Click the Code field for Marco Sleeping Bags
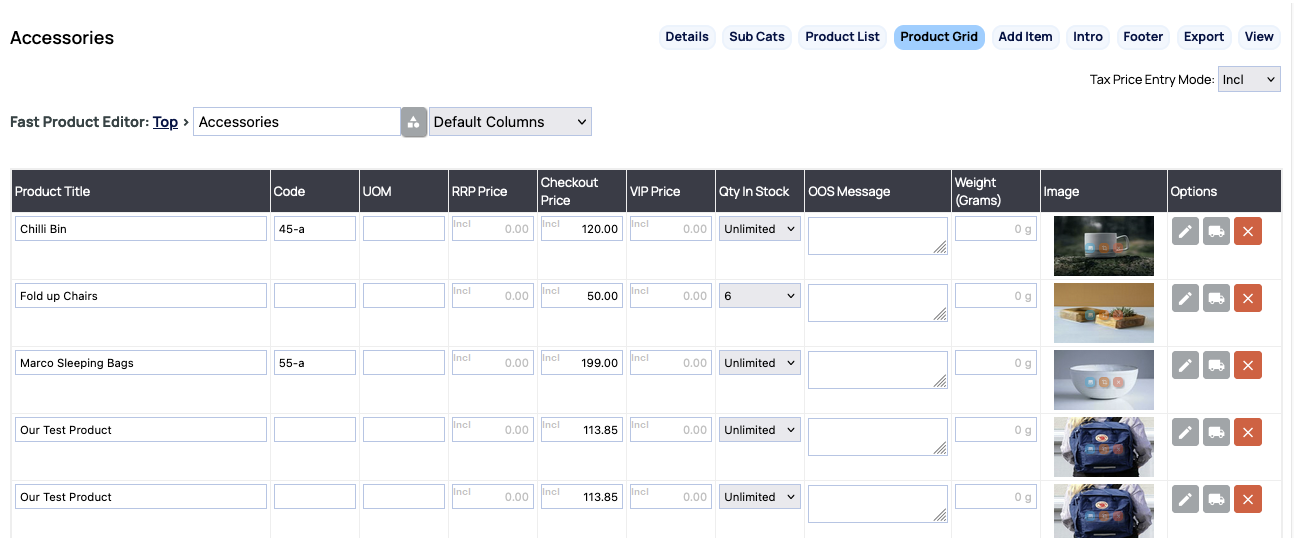This screenshot has width=1294, height=538. [x=314, y=363]
